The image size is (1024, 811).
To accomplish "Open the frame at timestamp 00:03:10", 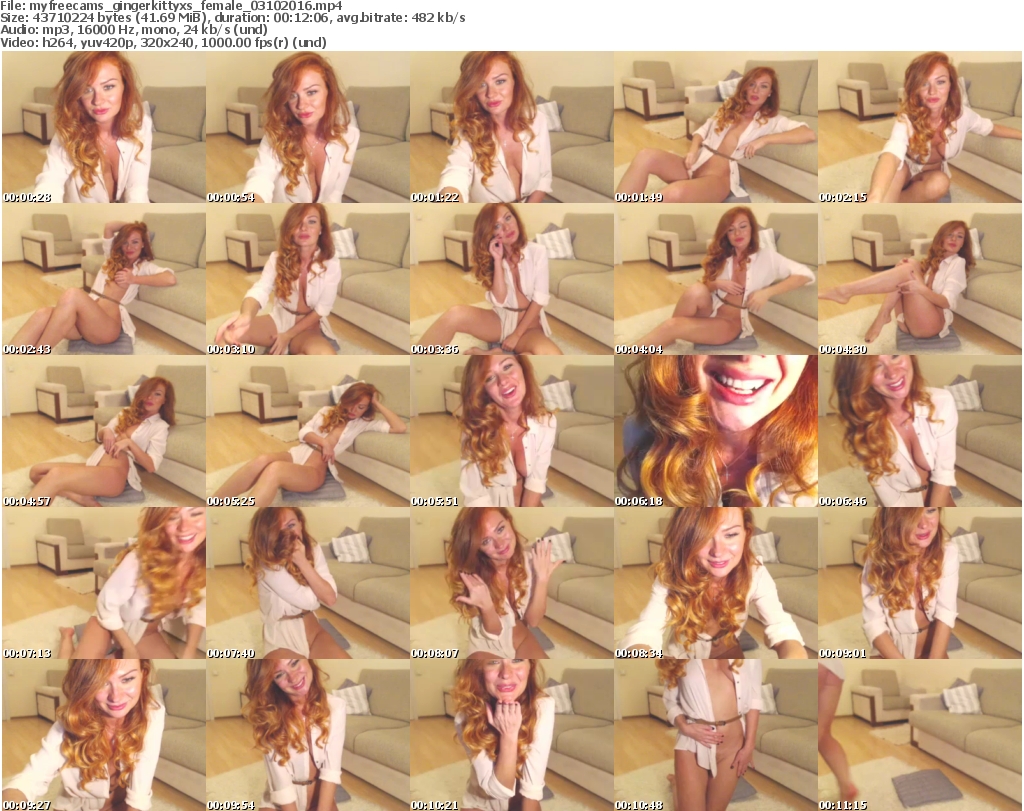I will (x=308, y=279).
